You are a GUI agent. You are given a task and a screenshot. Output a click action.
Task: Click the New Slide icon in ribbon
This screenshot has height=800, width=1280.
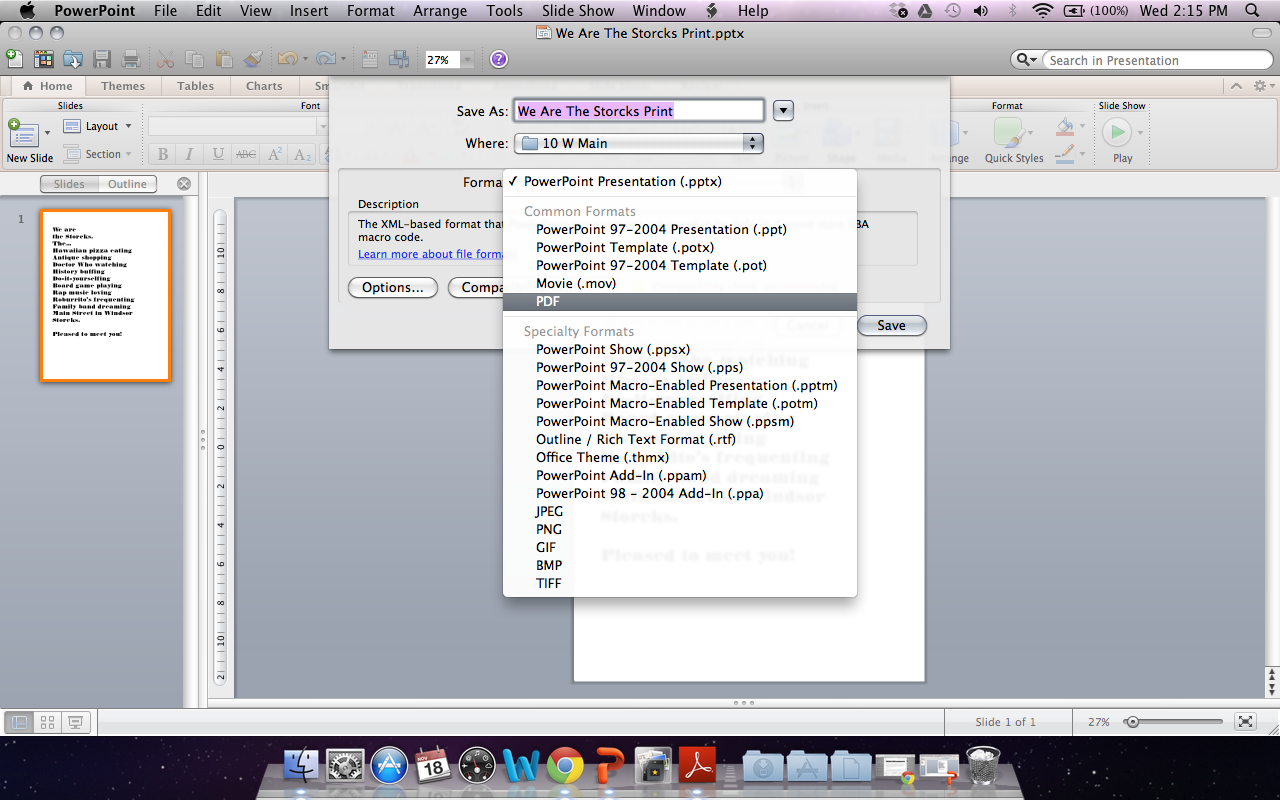click(22, 133)
